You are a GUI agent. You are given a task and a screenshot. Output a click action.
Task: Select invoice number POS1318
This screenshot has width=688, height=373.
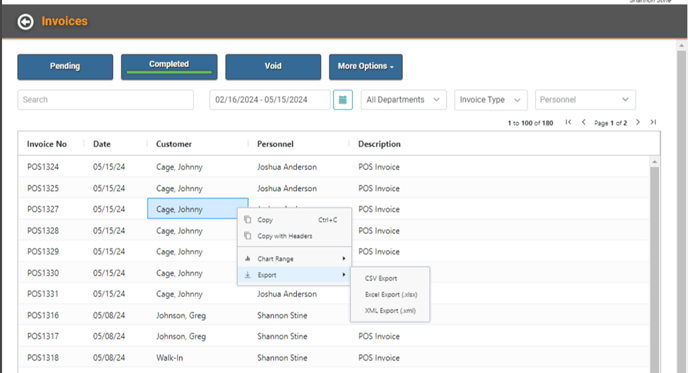tap(43, 358)
